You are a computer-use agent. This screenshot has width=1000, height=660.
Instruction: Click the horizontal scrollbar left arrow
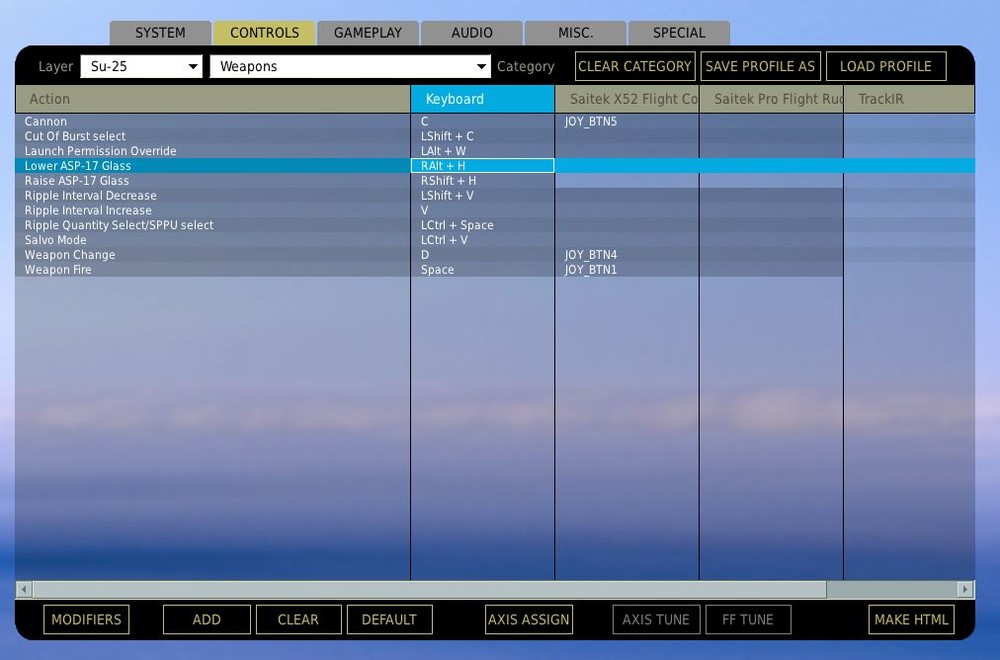pyautogui.click(x=24, y=589)
